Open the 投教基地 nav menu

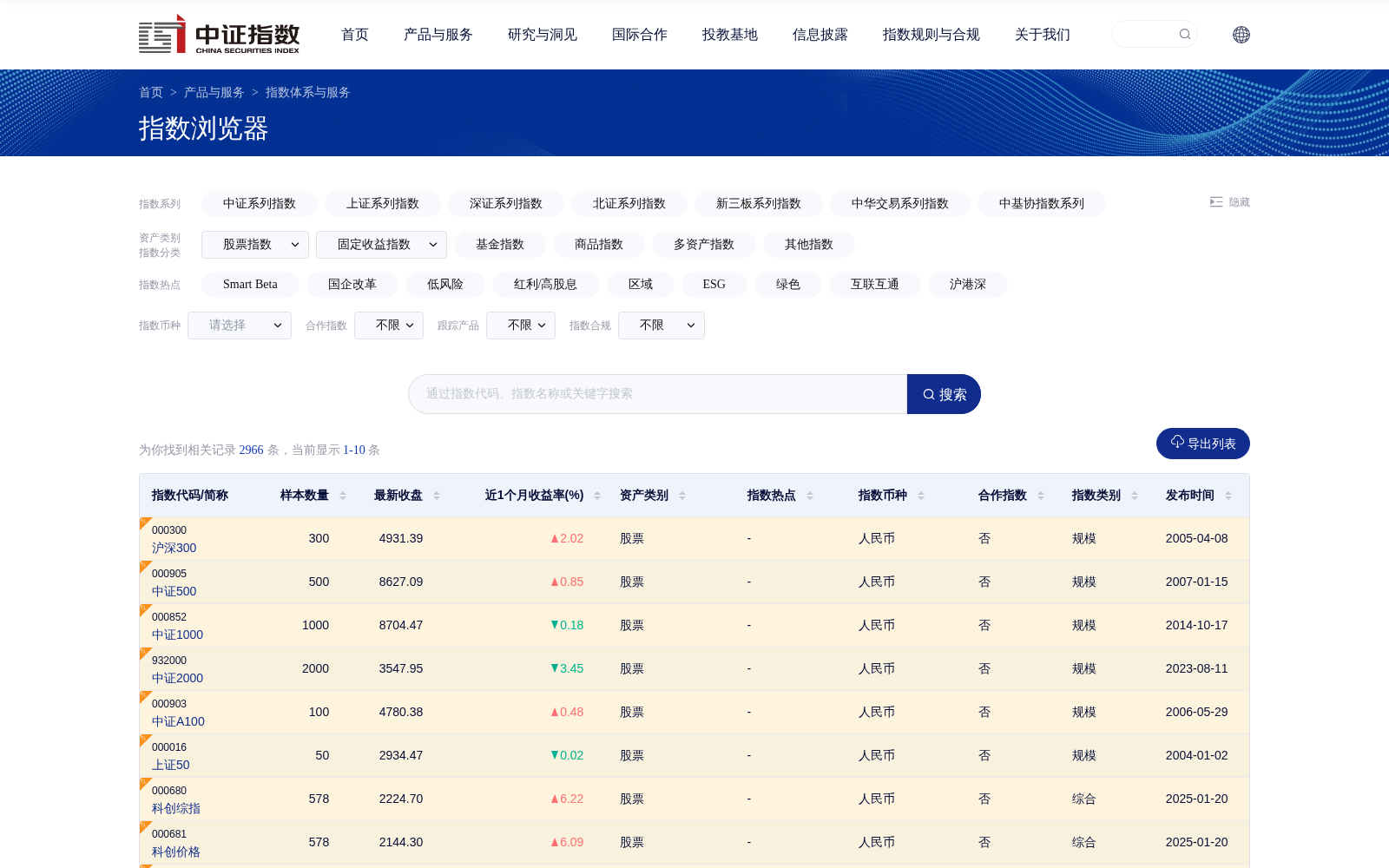coord(730,35)
